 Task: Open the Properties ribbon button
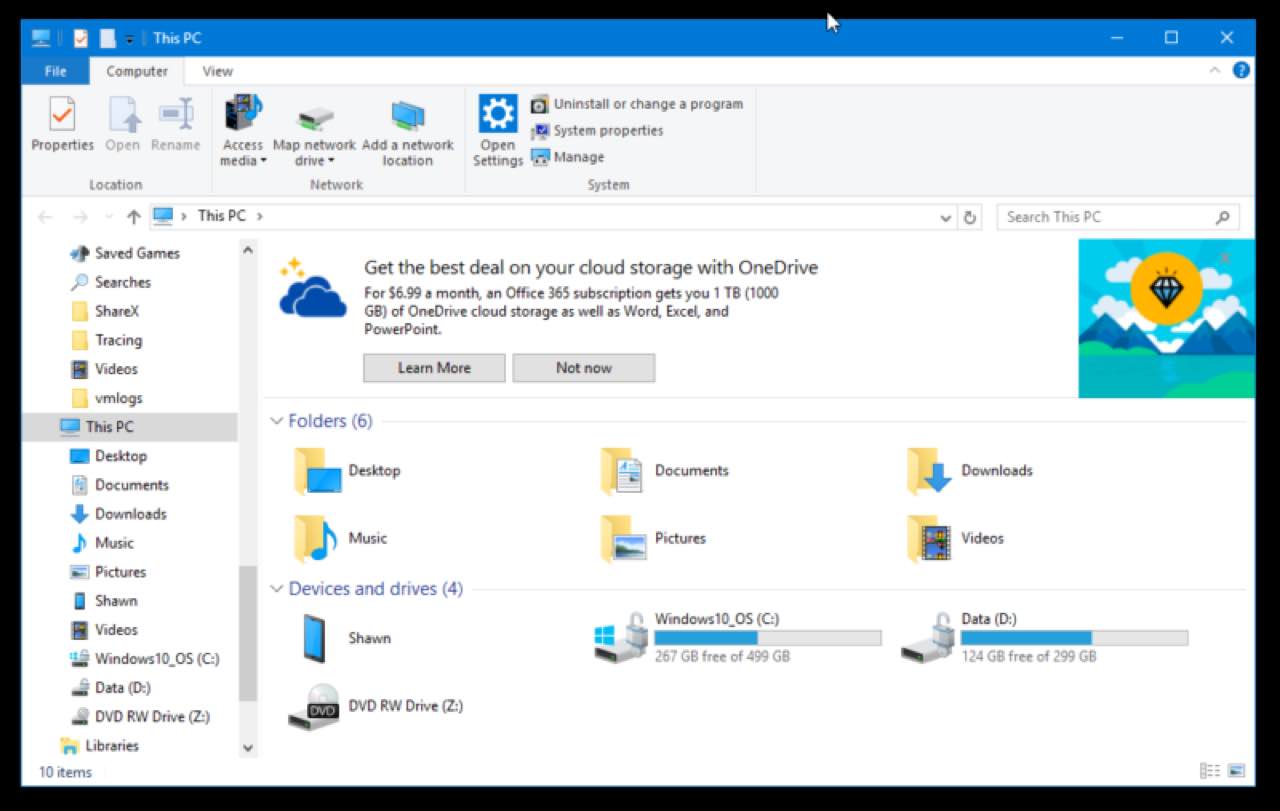click(x=62, y=124)
